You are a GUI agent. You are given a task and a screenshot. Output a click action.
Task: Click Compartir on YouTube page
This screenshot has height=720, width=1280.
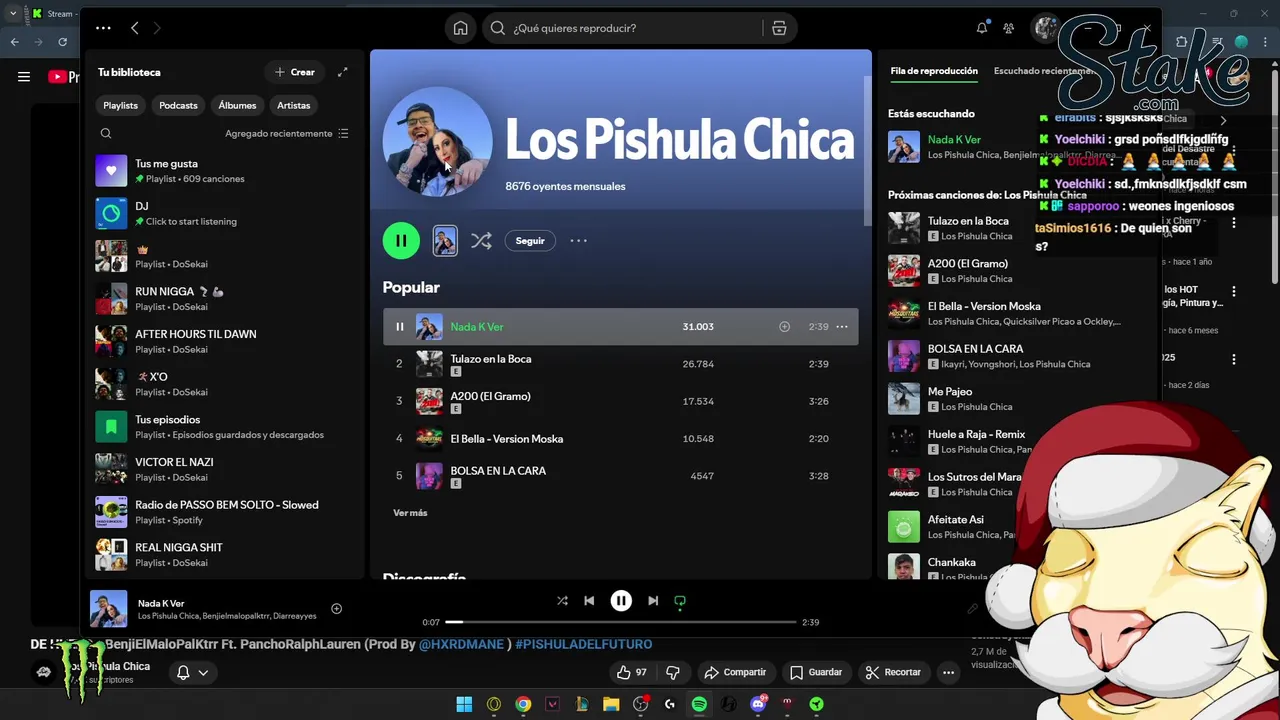[x=735, y=672]
